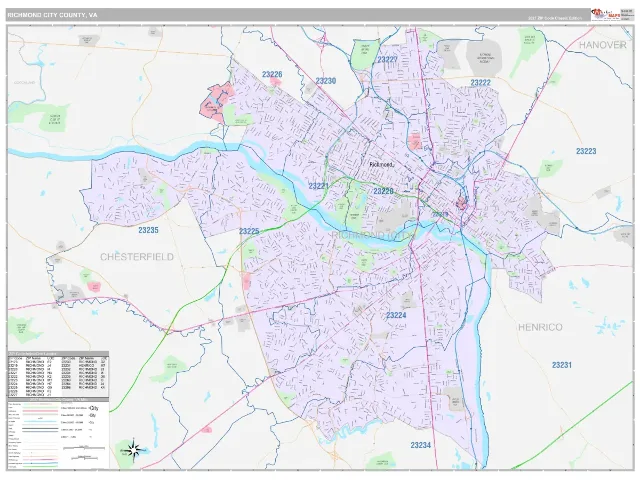The height and width of the screenshot is (480, 640).
Task: Click the 23219 ZIP code label
Action: (x=440, y=214)
